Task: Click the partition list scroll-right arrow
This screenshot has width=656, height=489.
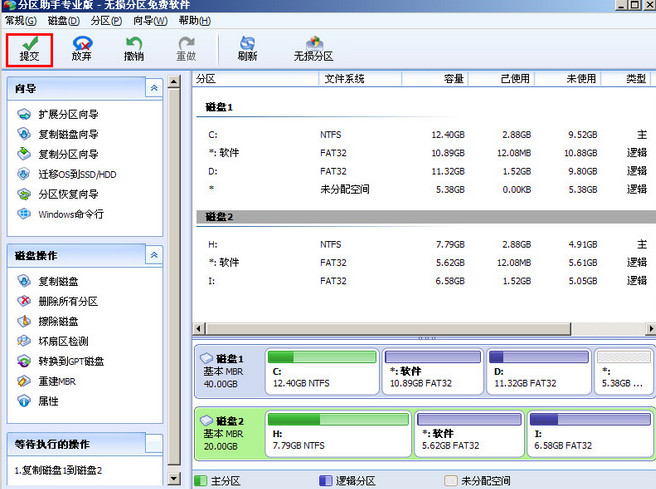Action: [651, 329]
